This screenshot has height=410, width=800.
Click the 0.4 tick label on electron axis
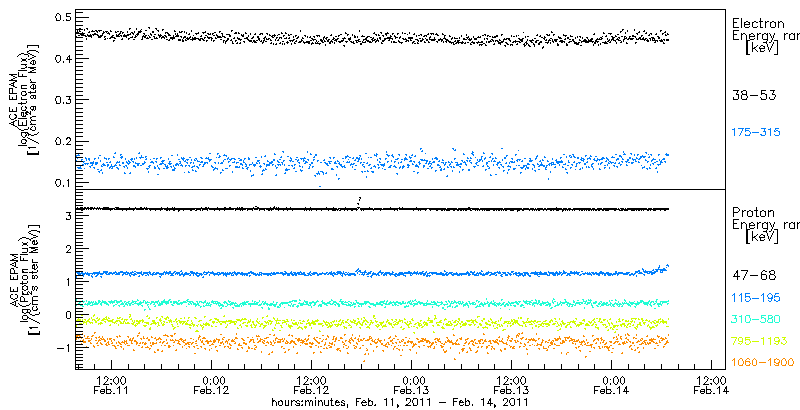pos(61,59)
